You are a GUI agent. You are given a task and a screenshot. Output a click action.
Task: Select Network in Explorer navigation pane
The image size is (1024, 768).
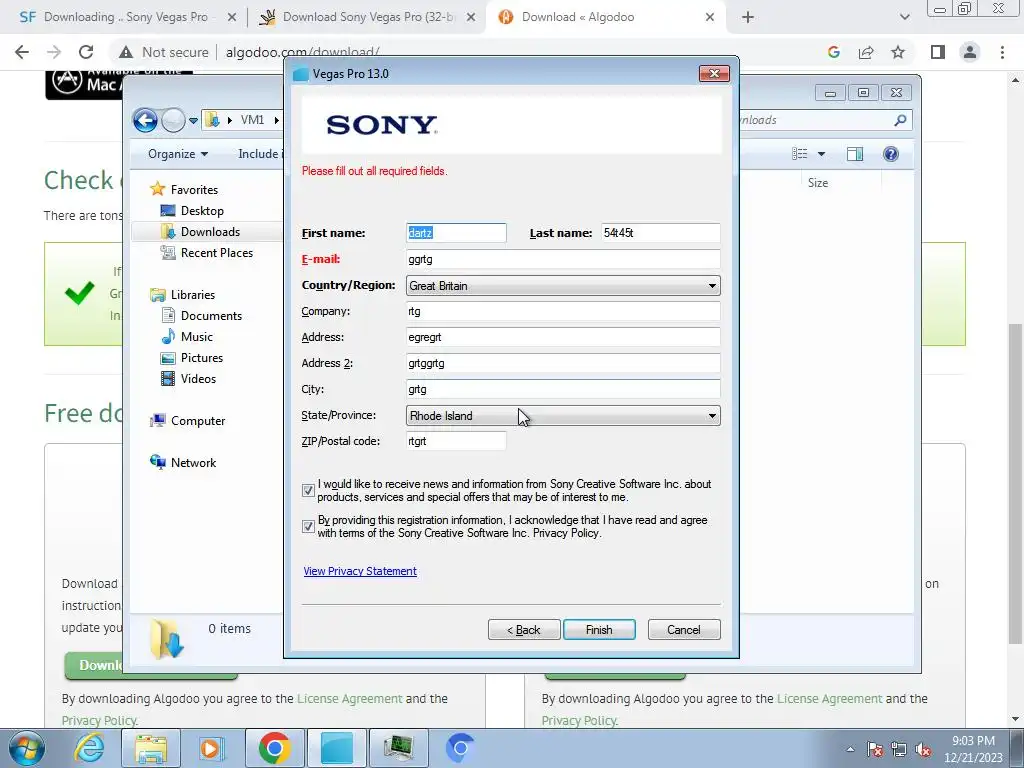pyautogui.click(x=193, y=462)
